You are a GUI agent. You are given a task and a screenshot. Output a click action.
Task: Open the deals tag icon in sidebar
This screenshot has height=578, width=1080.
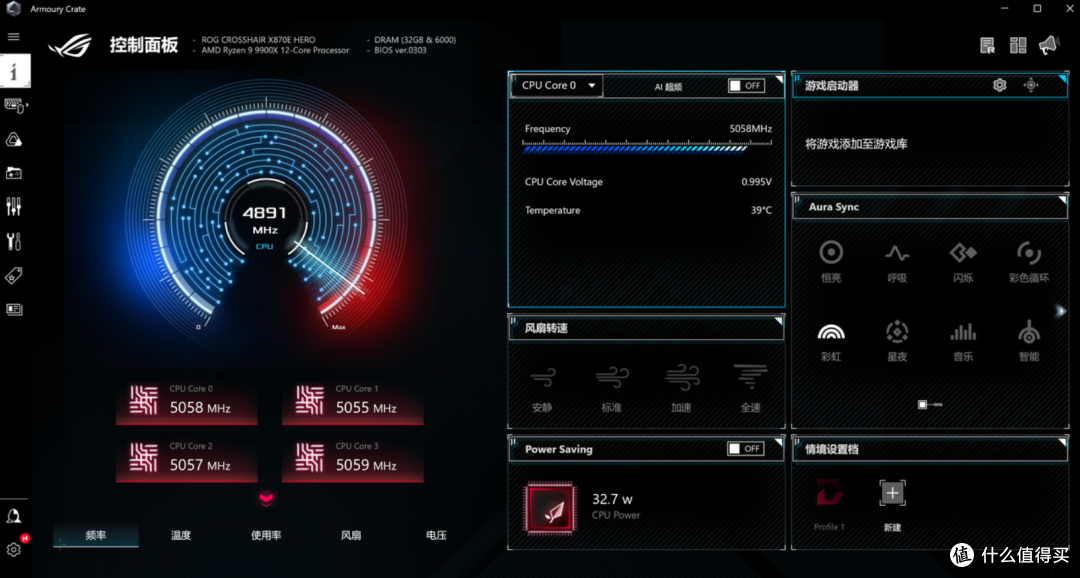coord(14,276)
